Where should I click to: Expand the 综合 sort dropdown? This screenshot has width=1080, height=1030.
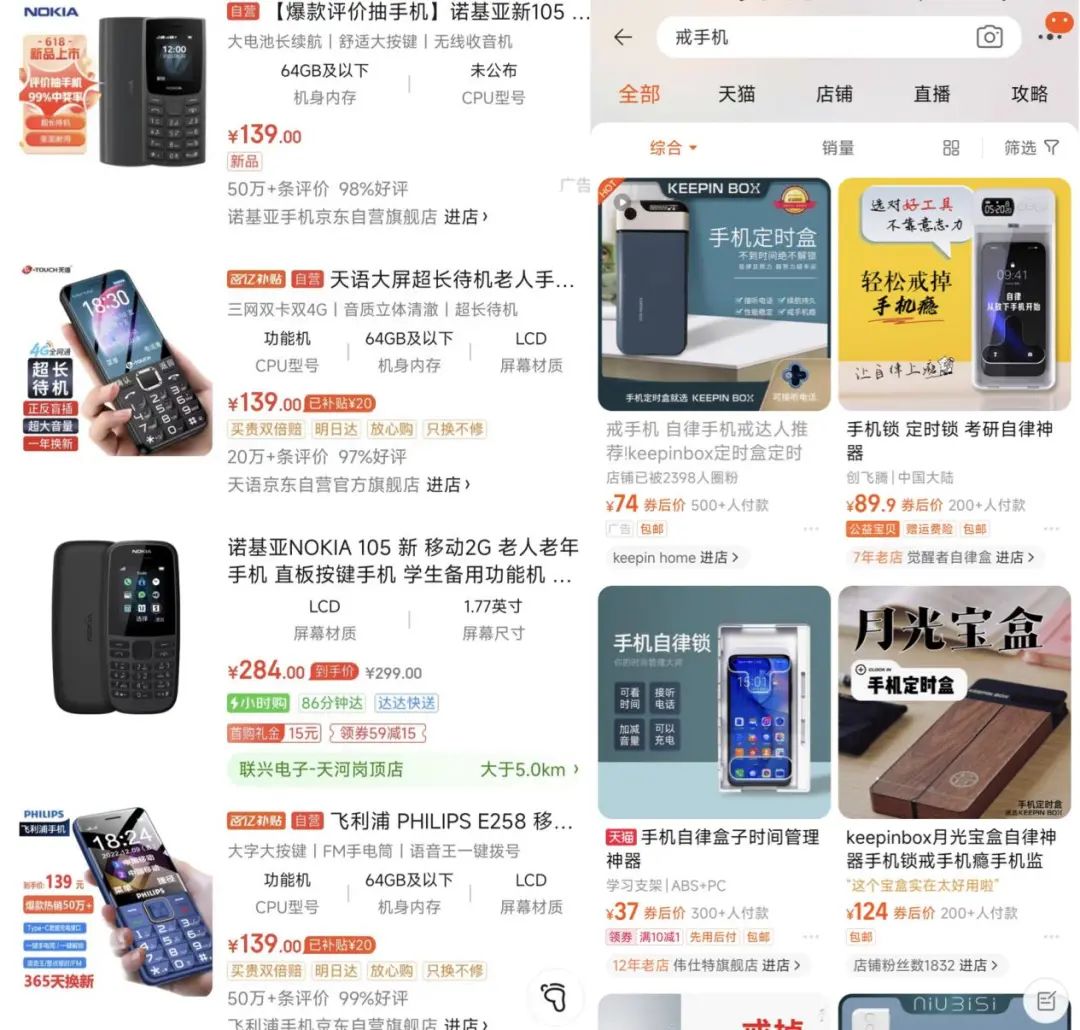tap(673, 147)
